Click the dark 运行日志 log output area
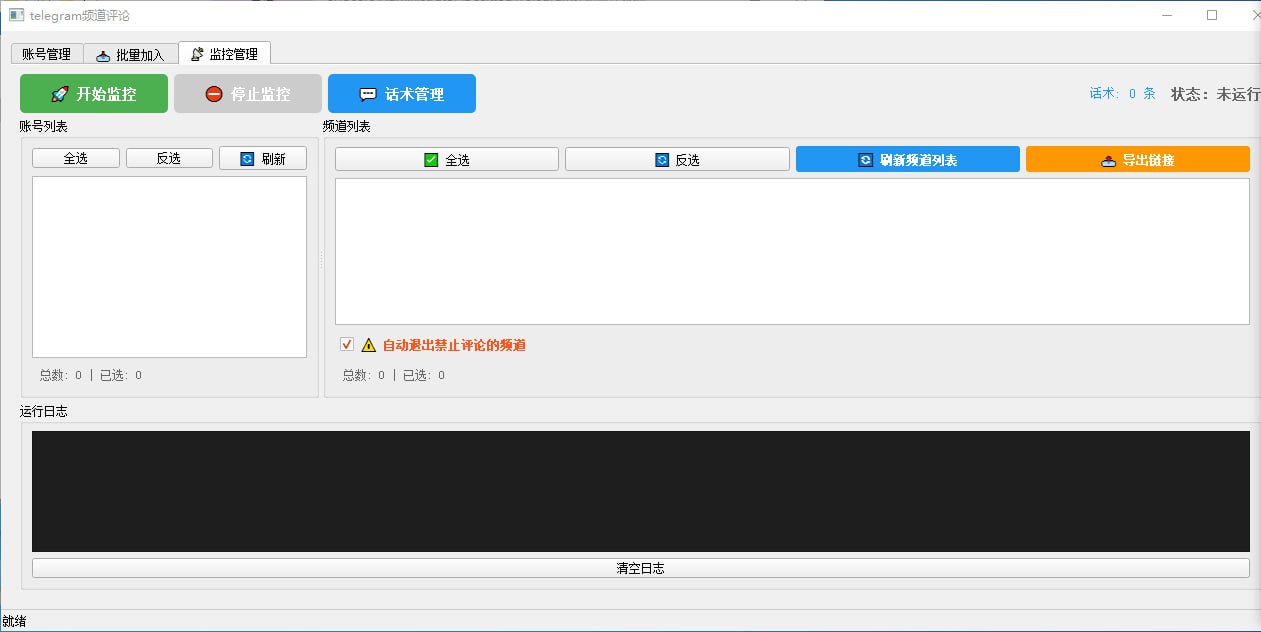This screenshot has width=1261, height=632. click(x=640, y=491)
